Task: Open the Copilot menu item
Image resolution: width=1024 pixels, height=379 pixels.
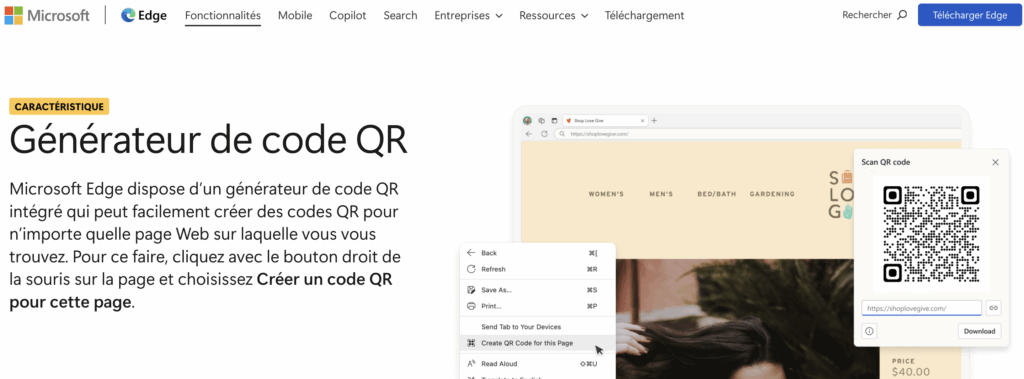Action: pyautogui.click(x=347, y=15)
